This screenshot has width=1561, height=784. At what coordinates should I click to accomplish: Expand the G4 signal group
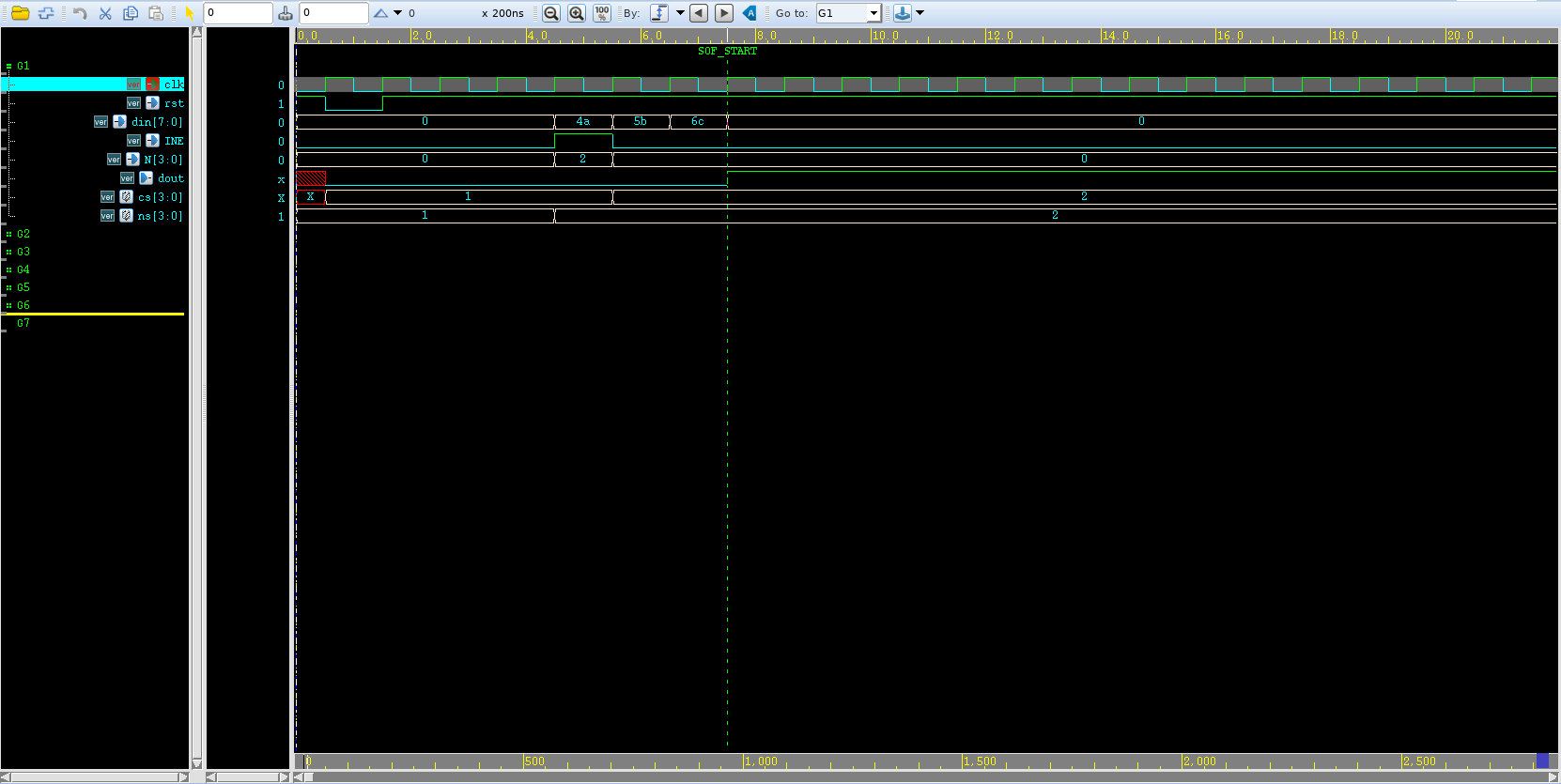tap(9, 270)
